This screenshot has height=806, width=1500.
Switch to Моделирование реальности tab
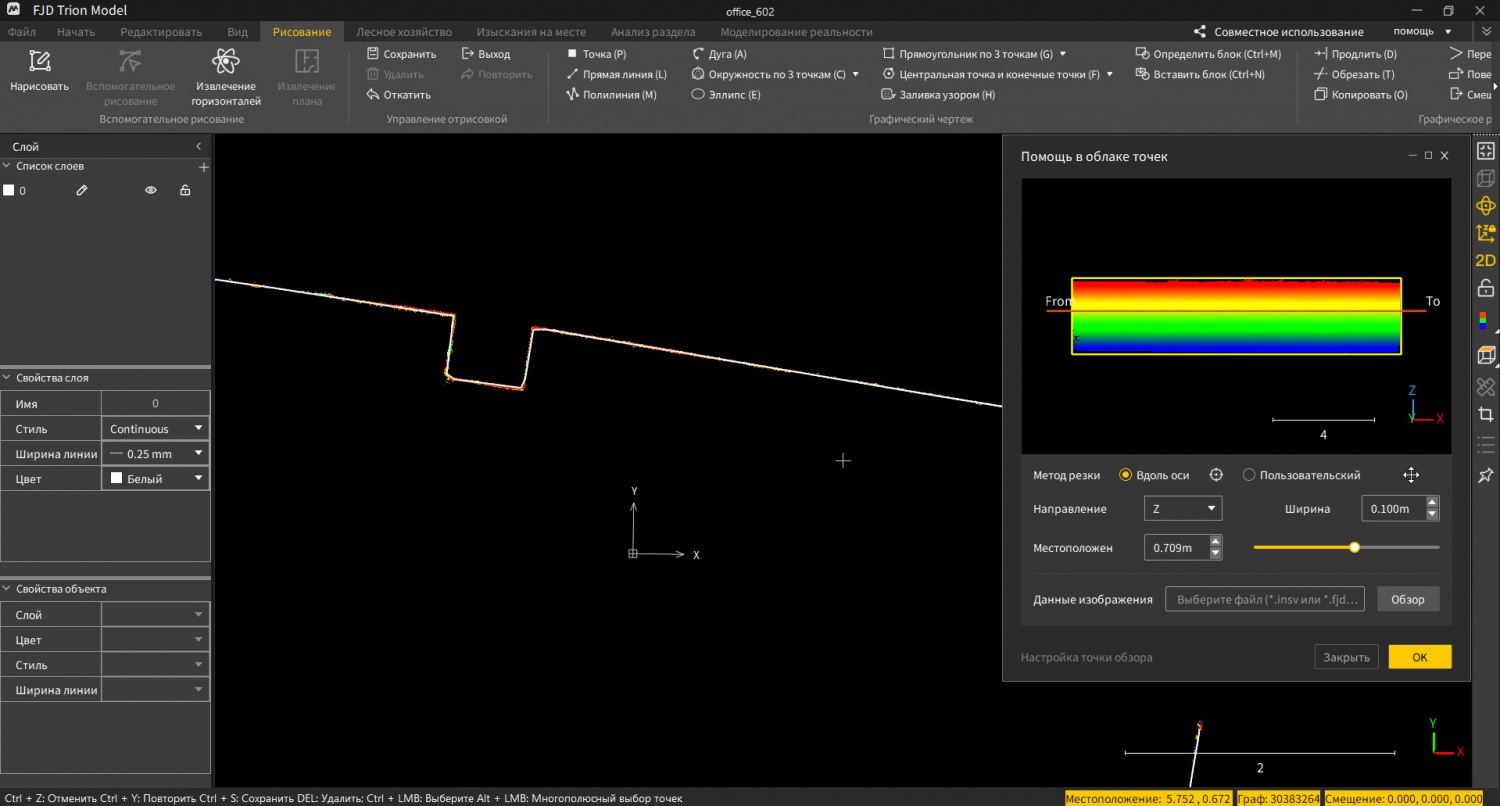tap(796, 32)
